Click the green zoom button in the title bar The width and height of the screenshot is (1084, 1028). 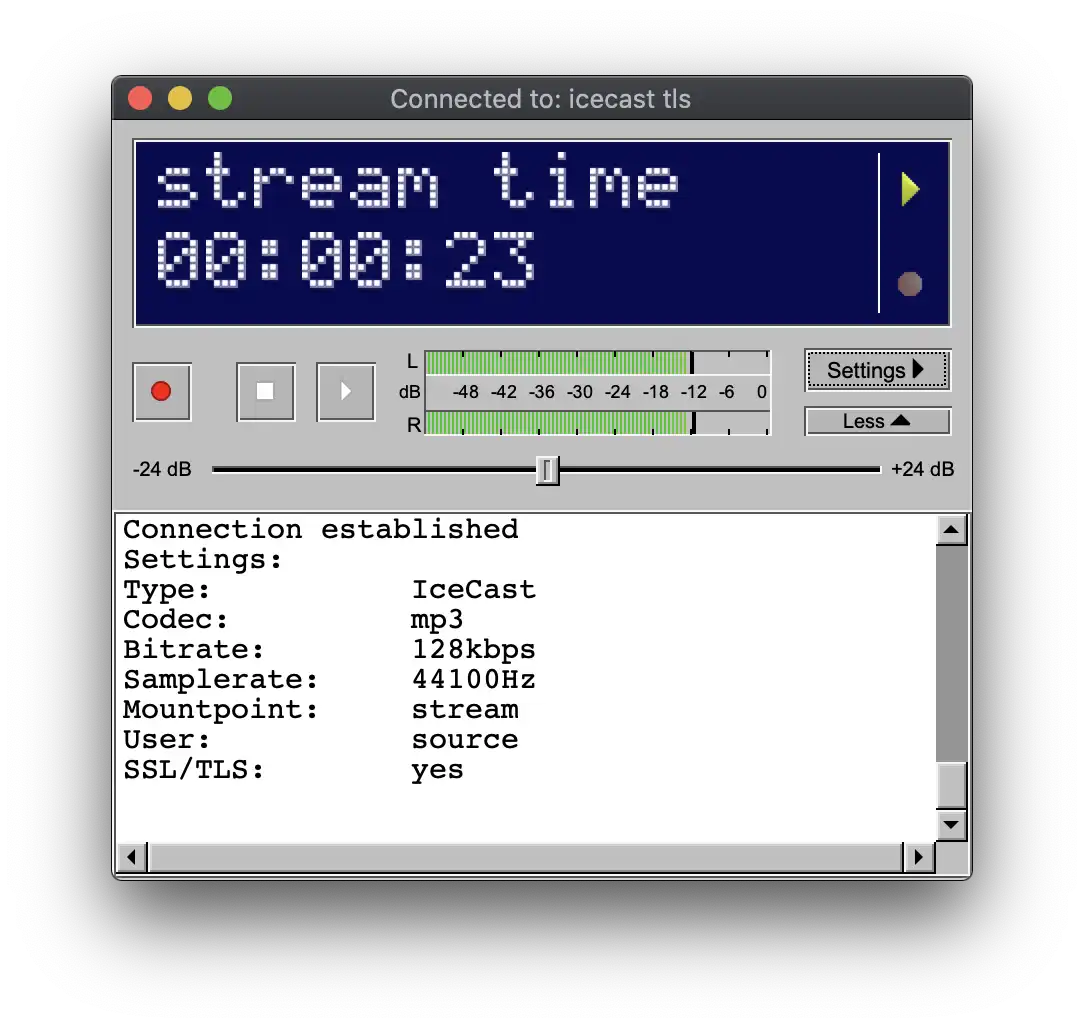coord(219,98)
